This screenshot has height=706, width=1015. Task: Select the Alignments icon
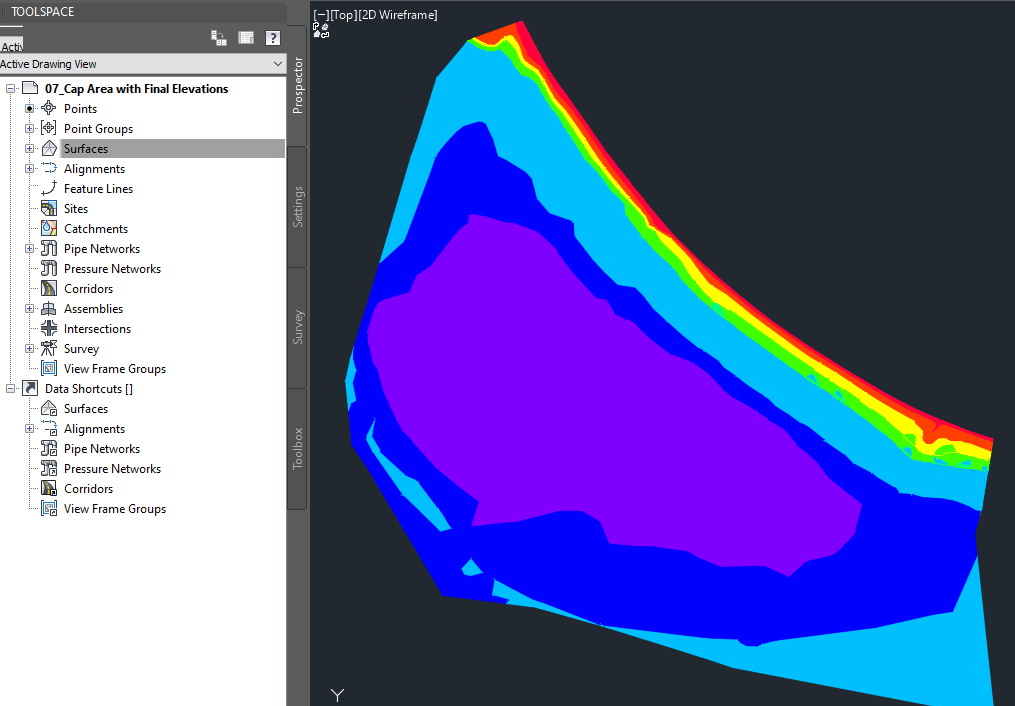point(49,168)
